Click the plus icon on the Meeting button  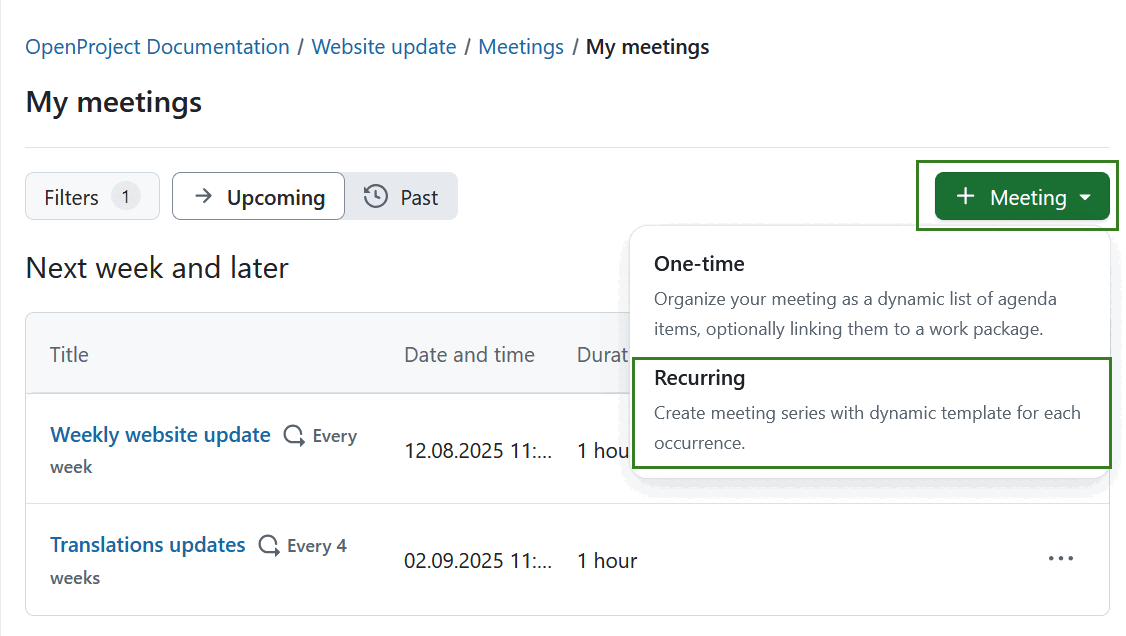[964, 197]
